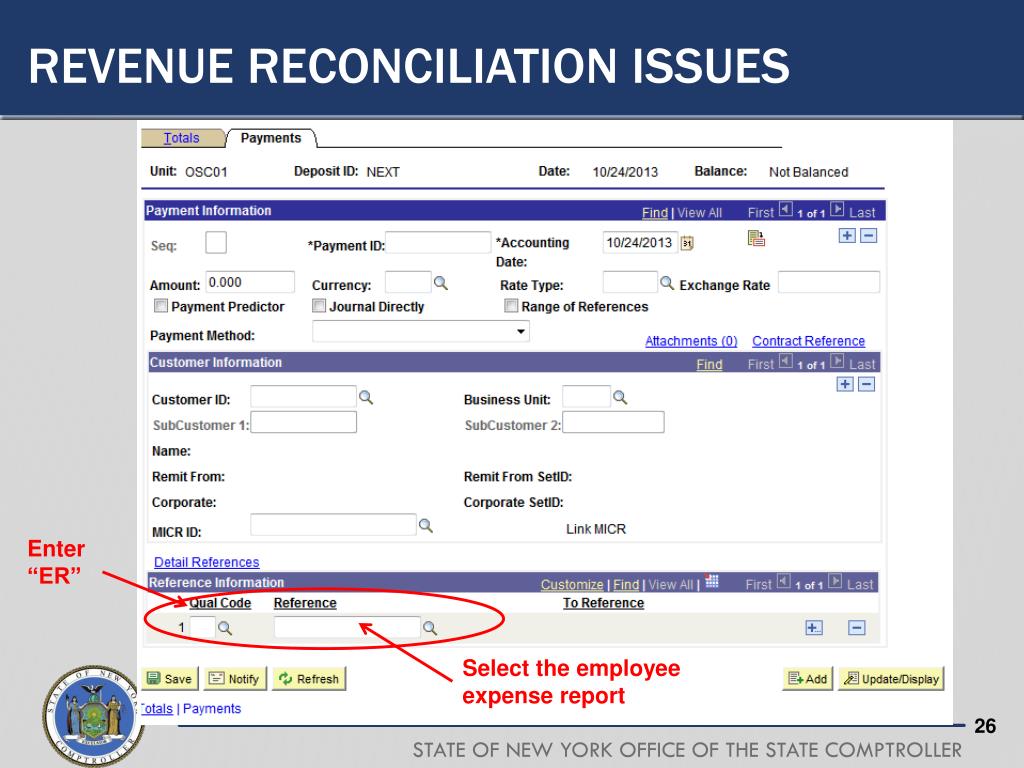1024x768 pixels.
Task: Add a new Customer Information row
Action: click(x=845, y=384)
